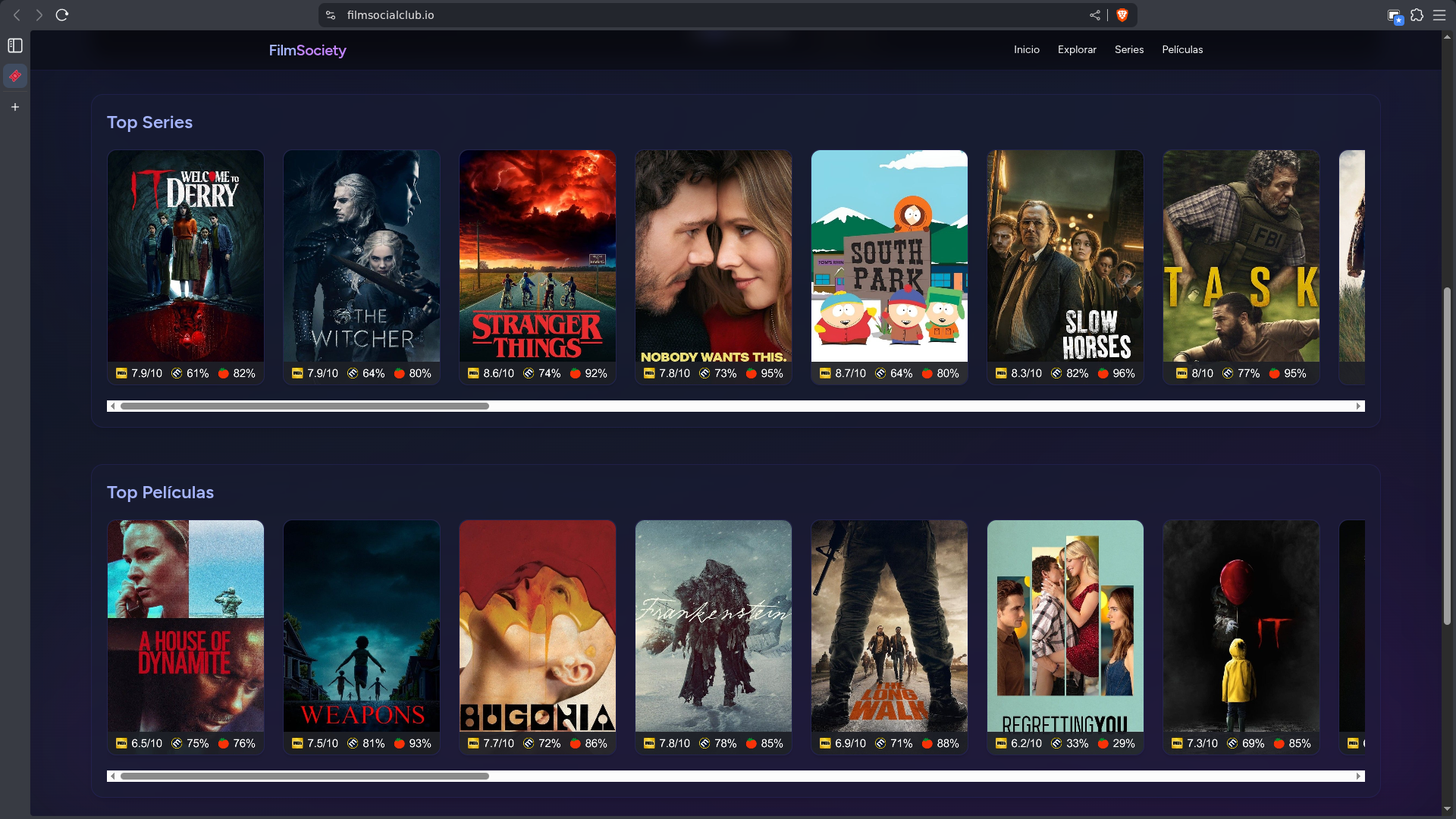Click Top Películas scrollbar left arrow

113,776
